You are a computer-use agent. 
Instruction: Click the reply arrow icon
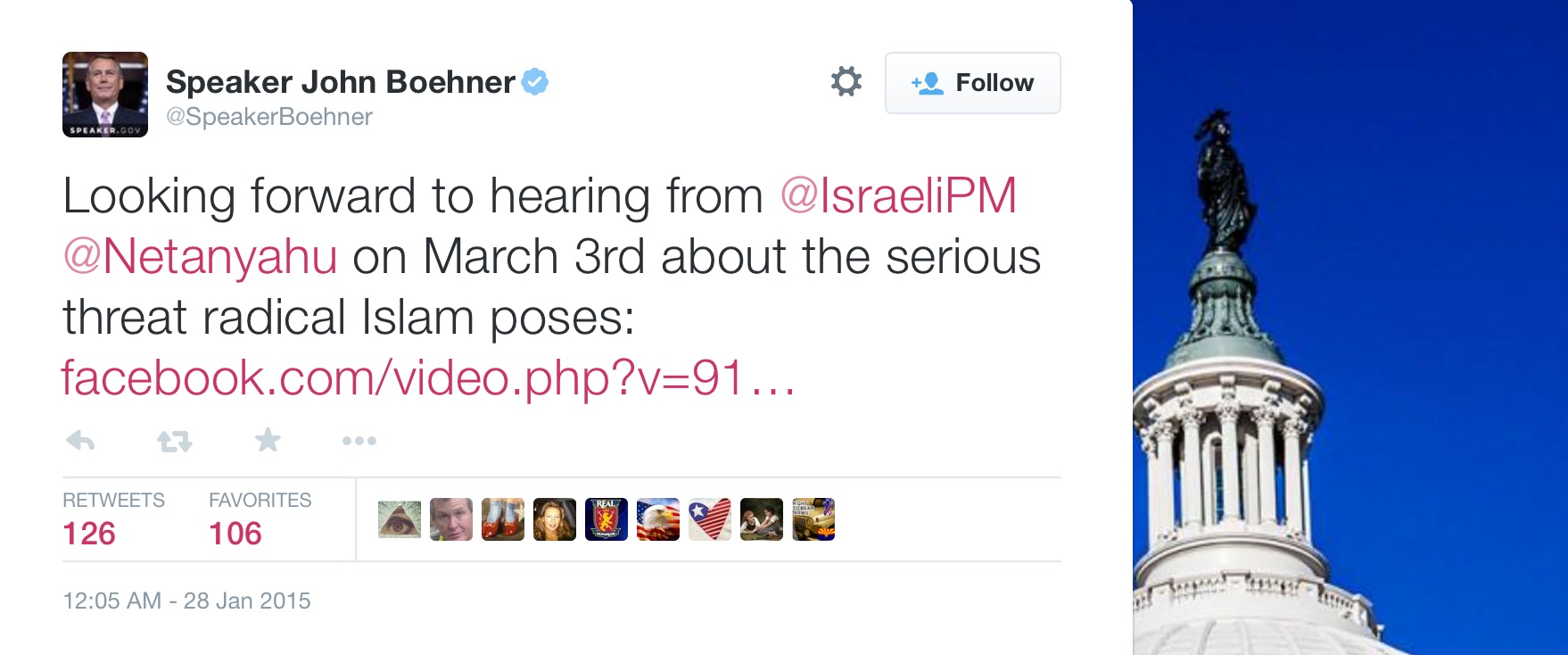coord(80,440)
